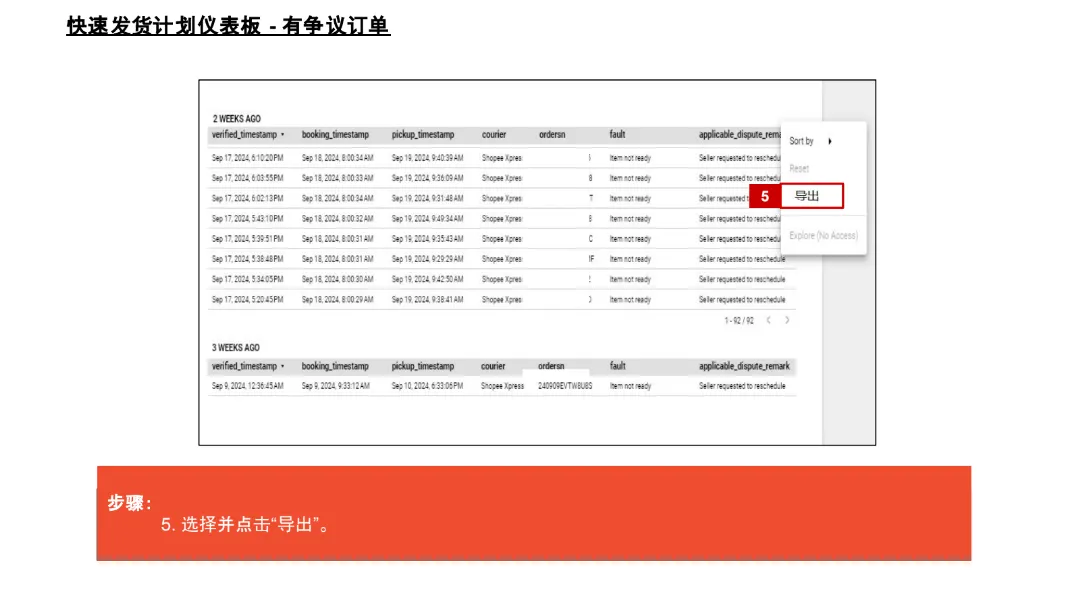Click booking_timestamp header in 3 WEEKS AGO table

pos(335,366)
